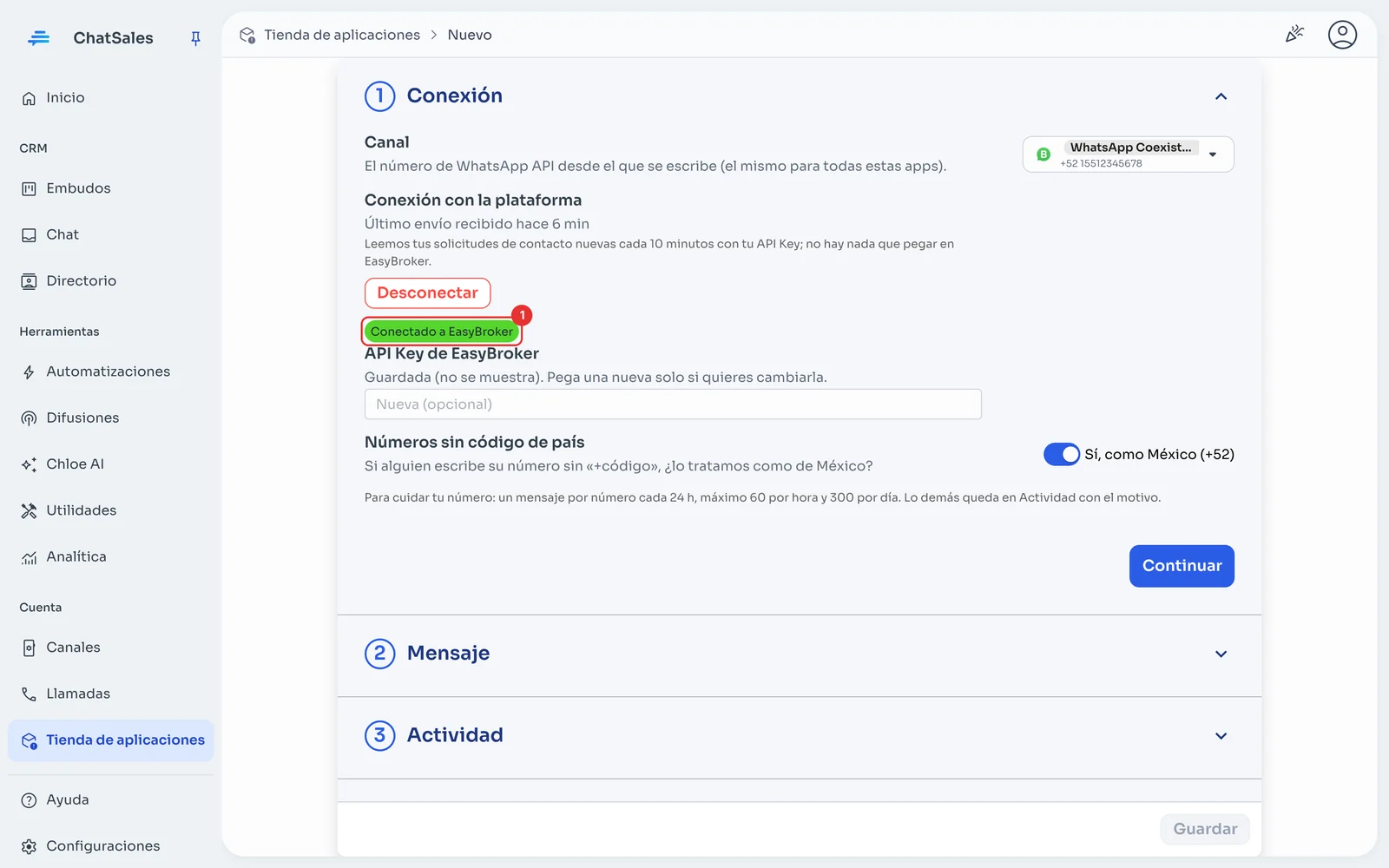Click the Nuevo breadcrumb label
Image resolution: width=1389 pixels, height=868 pixels.
point(470,35)
